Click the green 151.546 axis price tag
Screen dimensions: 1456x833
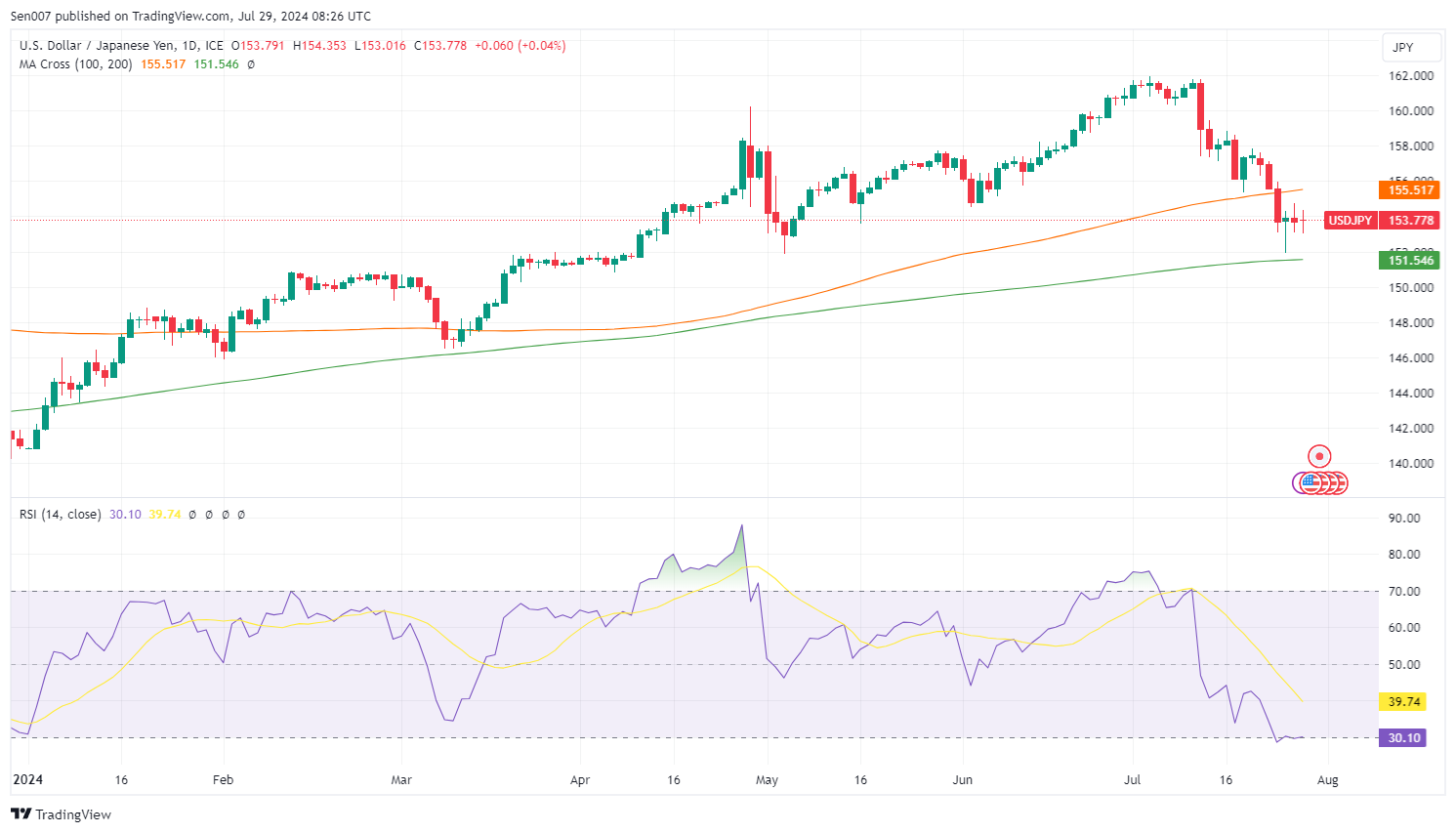point(1410,260)
